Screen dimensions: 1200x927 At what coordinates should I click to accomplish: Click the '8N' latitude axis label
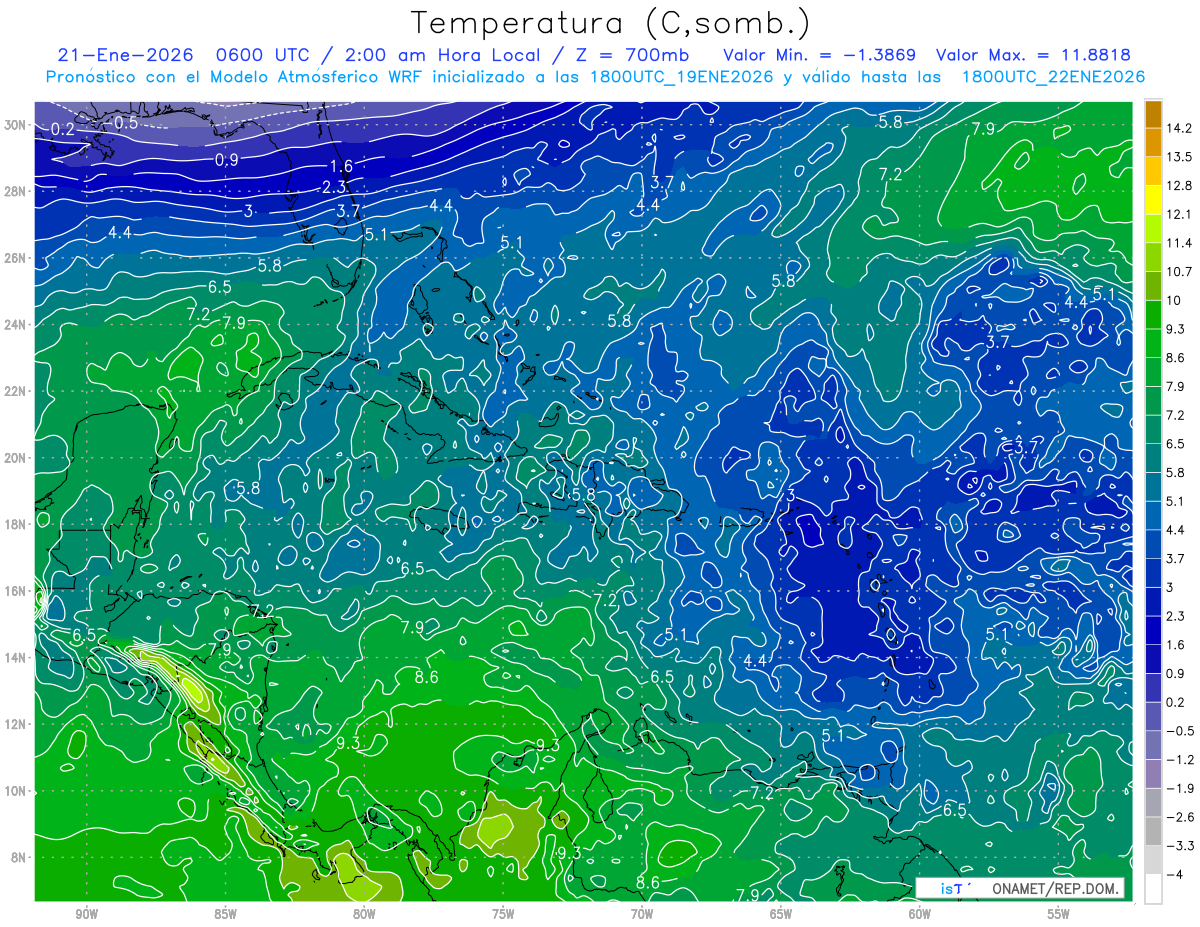click(x=19, y=857)
